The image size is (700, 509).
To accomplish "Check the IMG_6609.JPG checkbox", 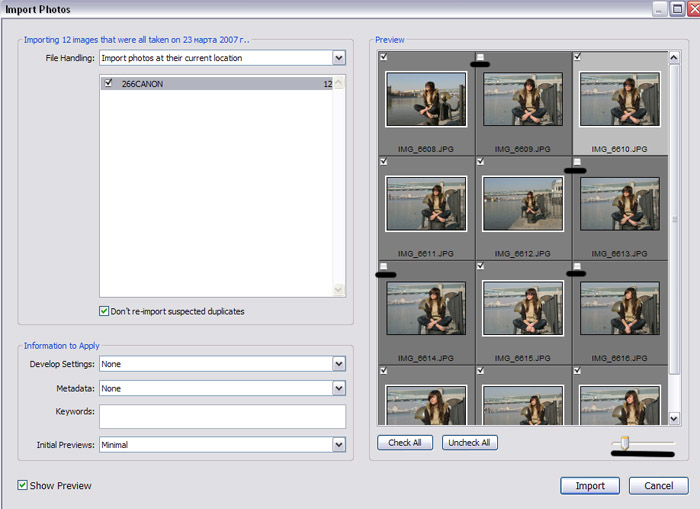I will (480, 57).
